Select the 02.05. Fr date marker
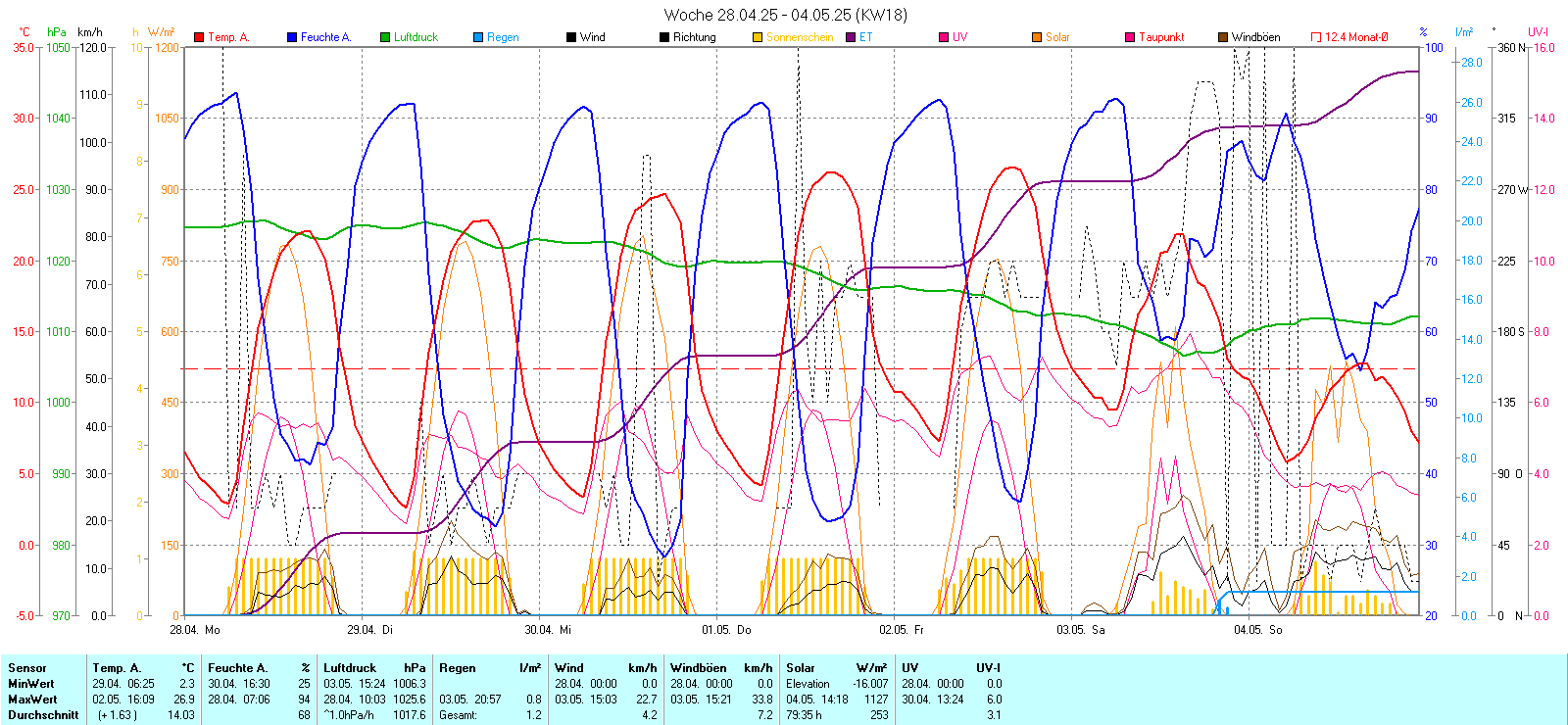The width and height of the screenshot is (1568, 725). [902, 630]
